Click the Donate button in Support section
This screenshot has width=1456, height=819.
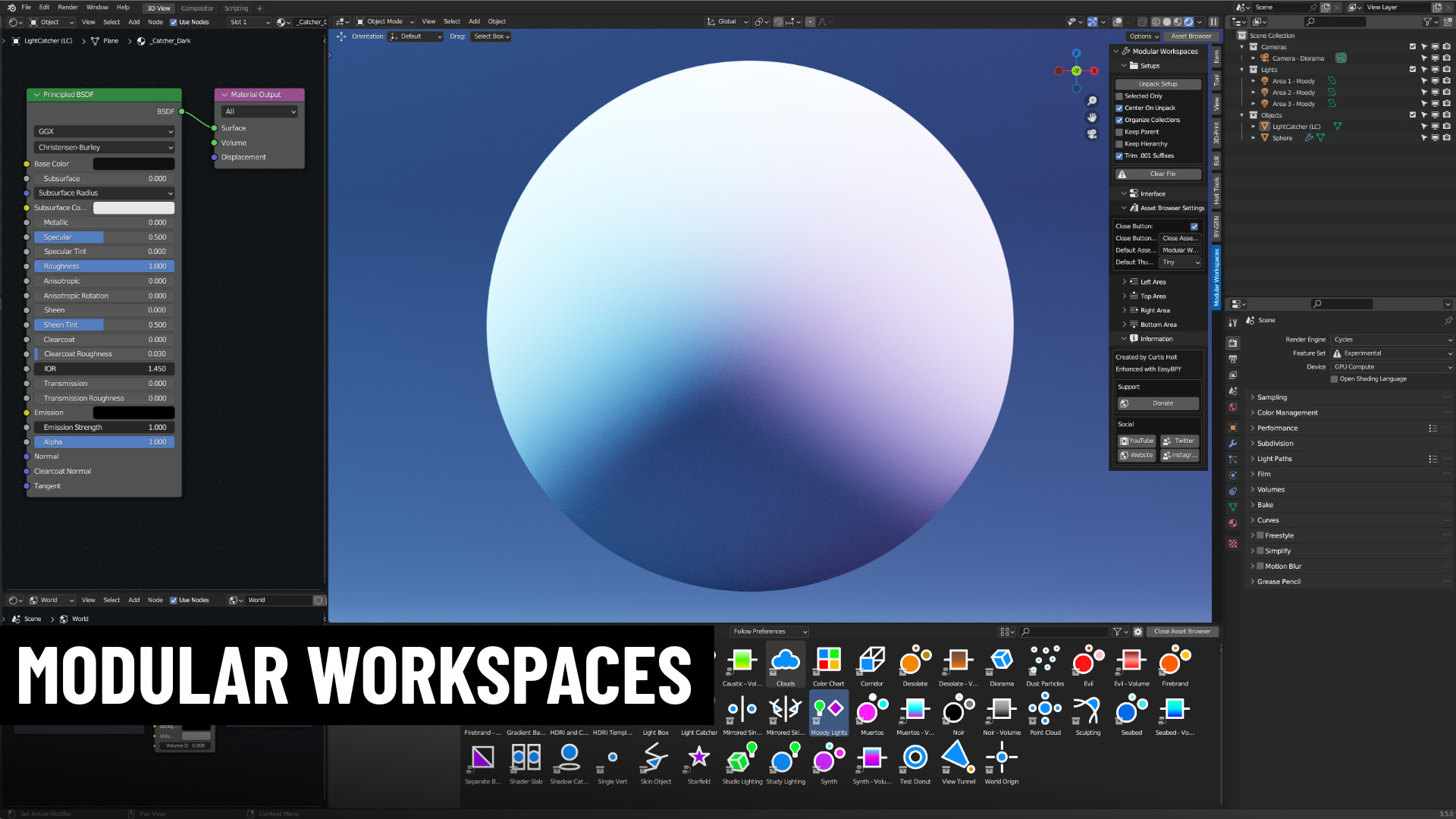pyautogui.click(x=1158, y=403)
